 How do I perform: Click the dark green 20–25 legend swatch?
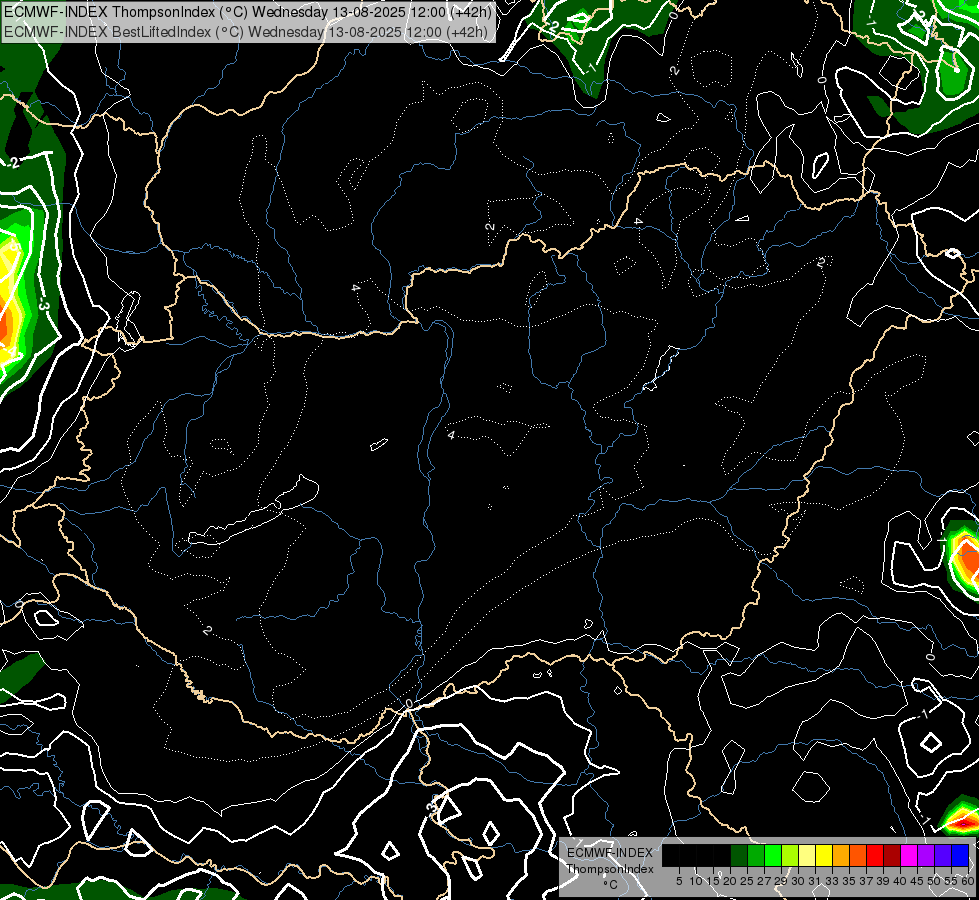tap(739, 855)
